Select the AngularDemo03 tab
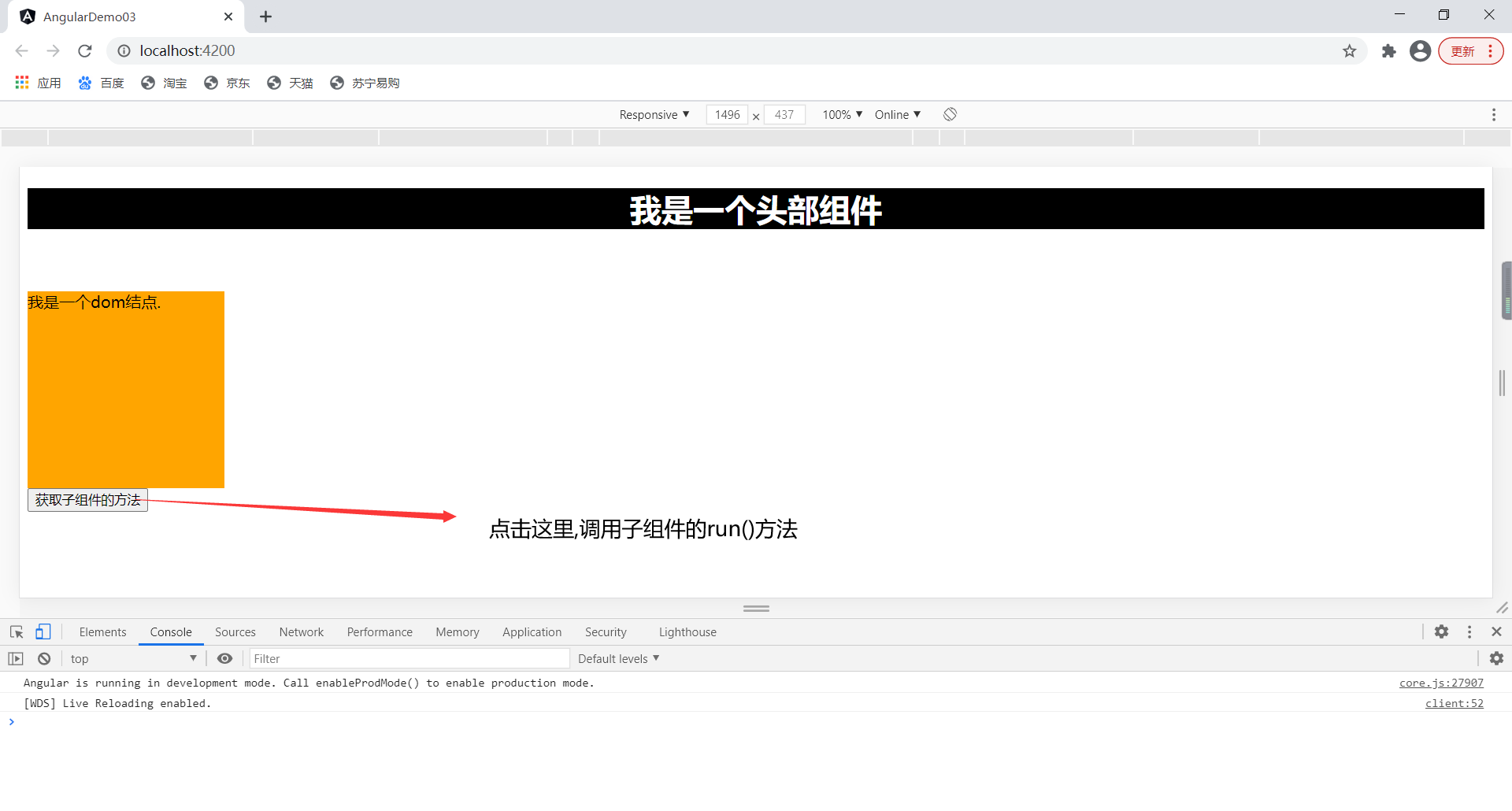The height and width of the screenshot is (811, 1512). (x=126, y=17)
